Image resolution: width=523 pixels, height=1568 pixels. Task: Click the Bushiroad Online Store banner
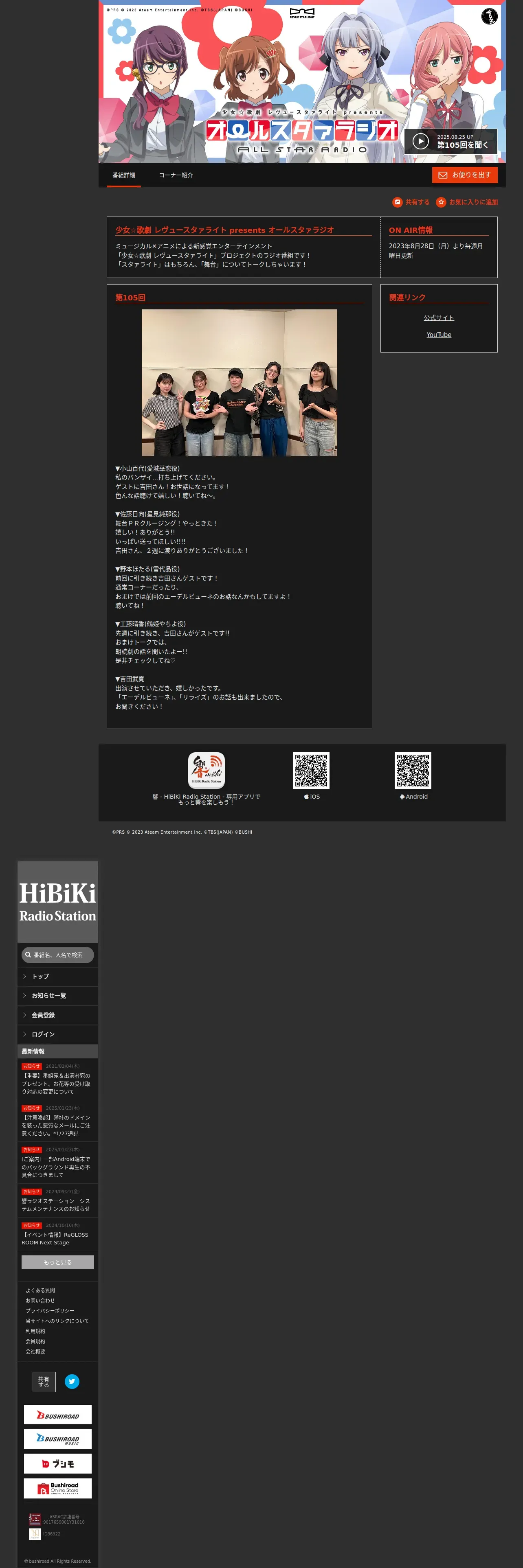(58, 1488)
